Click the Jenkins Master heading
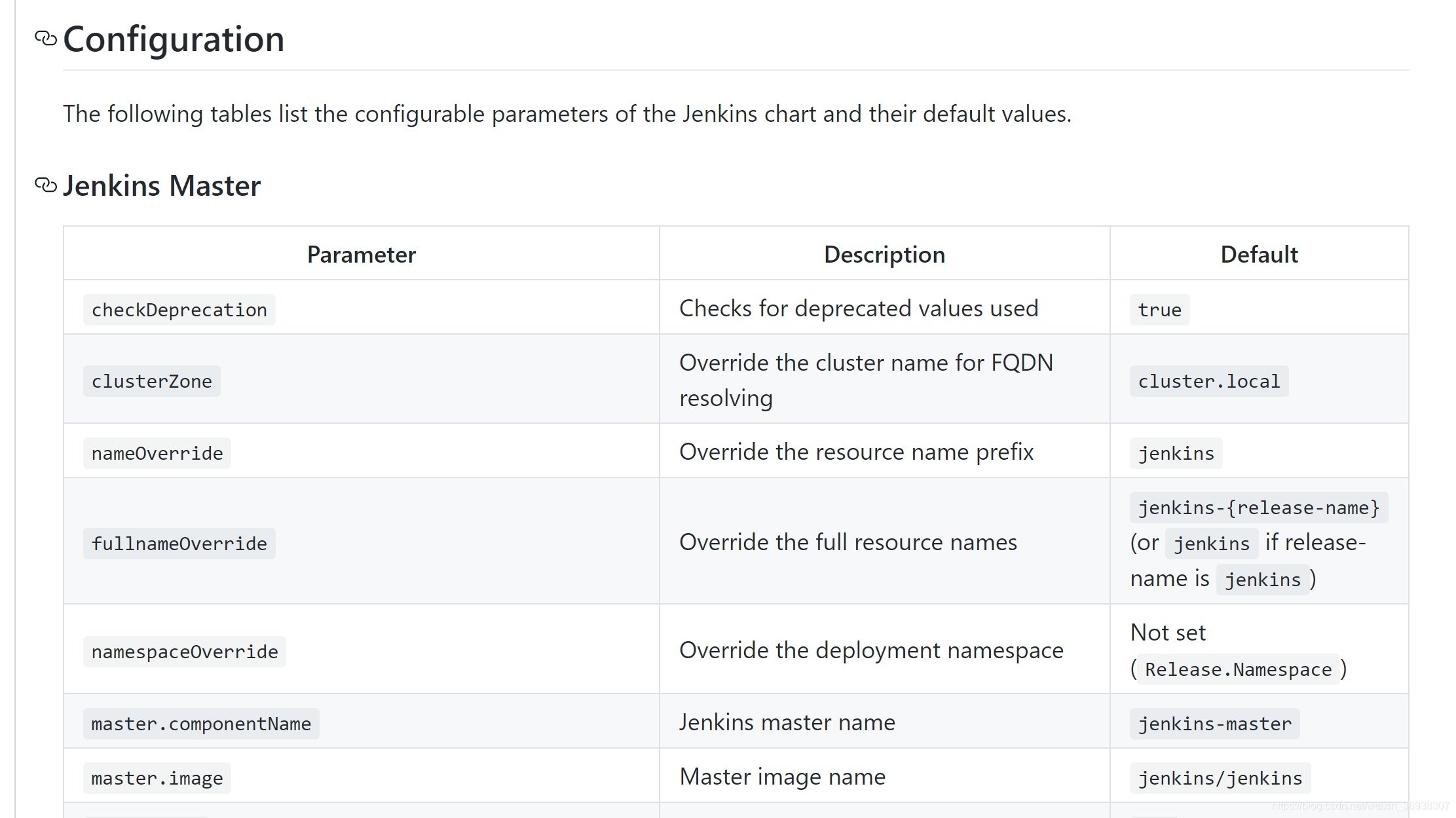 tap(162, 186)
